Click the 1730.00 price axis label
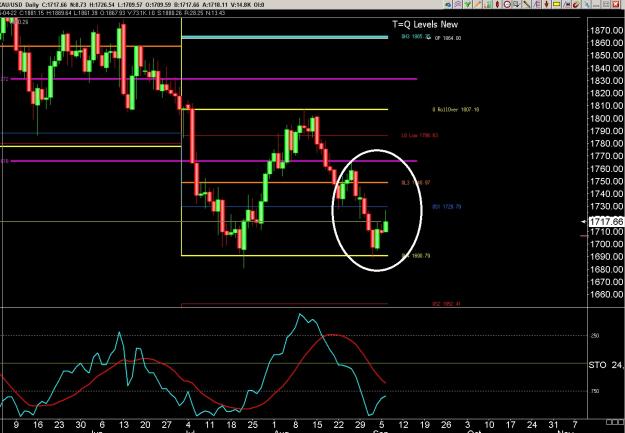The height and width of the screenshot is (433, 625). pos(606,207)
